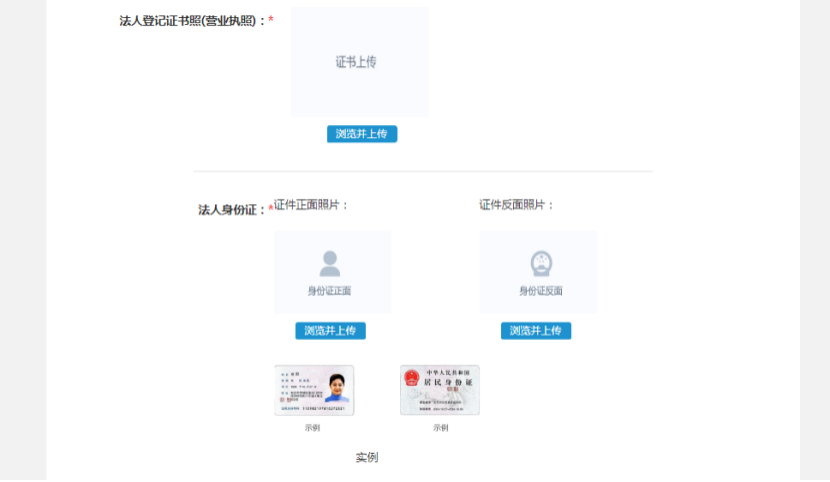Select the 证件反面照片 label
Screen dimensions: 830x482
[x=516, y=205]
